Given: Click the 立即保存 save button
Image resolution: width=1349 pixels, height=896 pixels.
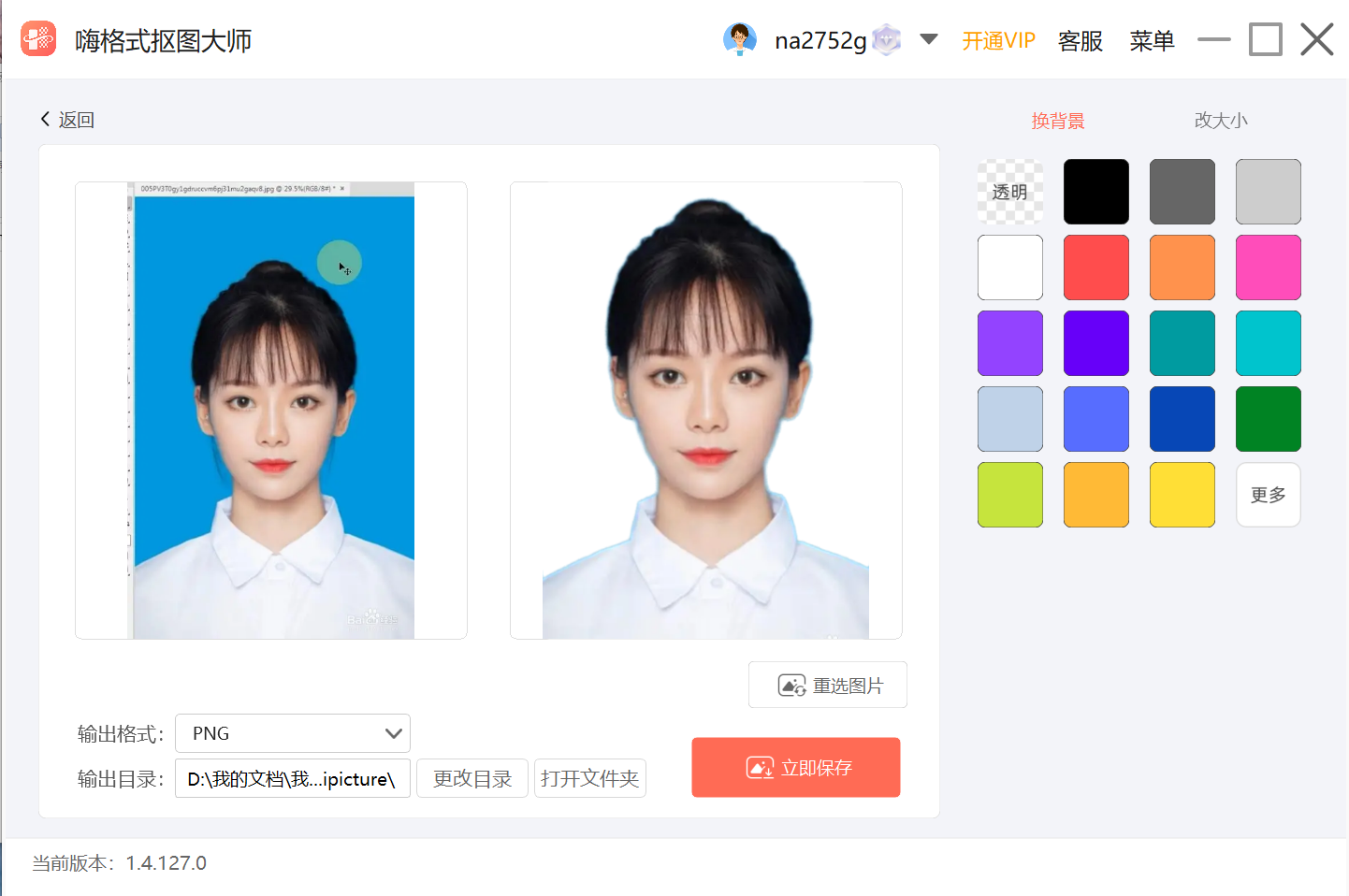Looking at the screenshot, I should (796, 768).
